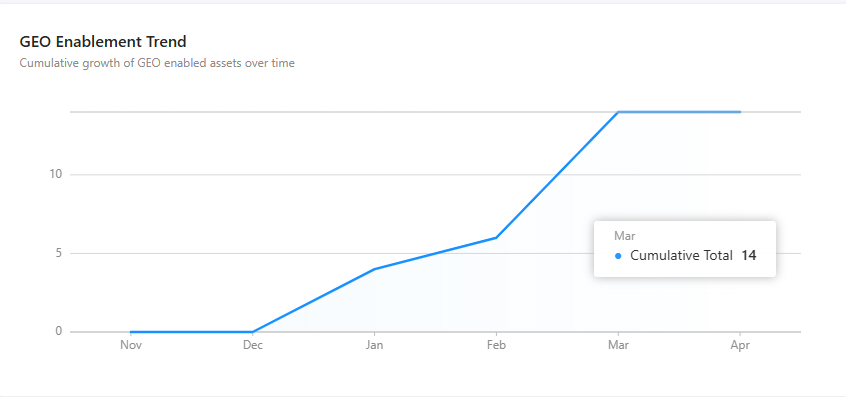Image resolution: width=846 pixels, height=397 pixels.
Task: Click the line's data point at Dec
Action: 253,332
